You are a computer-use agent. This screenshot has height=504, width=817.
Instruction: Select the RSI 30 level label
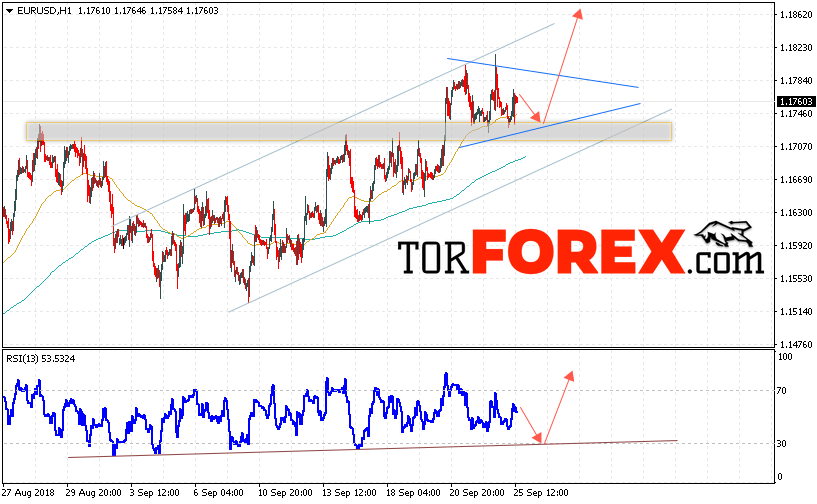pyautogui.click(x=782, y=444)
